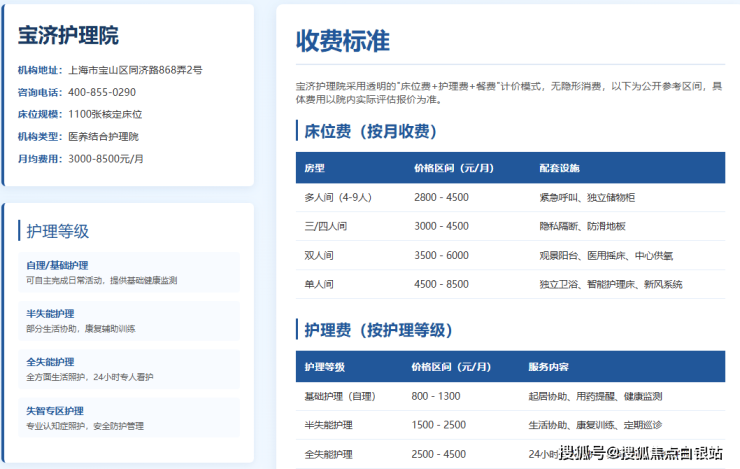
Task: Click the 医养结合护理院 institution type
Action: tap(103, 137)
